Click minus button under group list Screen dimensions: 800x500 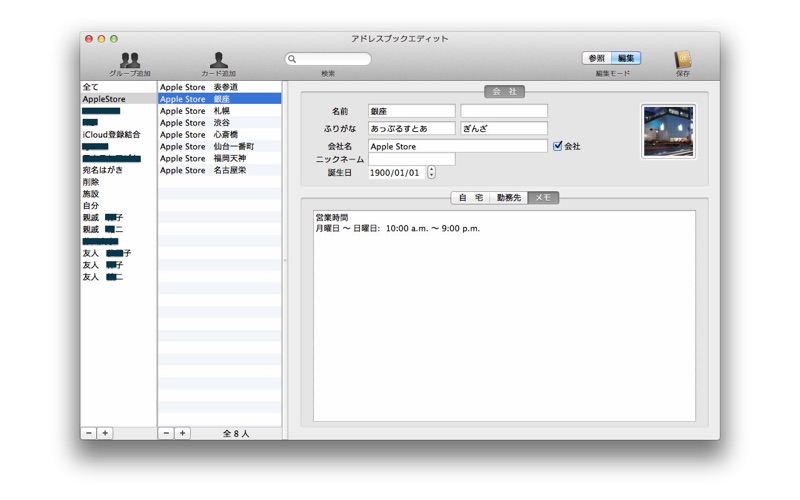pyautogui.click(x=89, y=433)
